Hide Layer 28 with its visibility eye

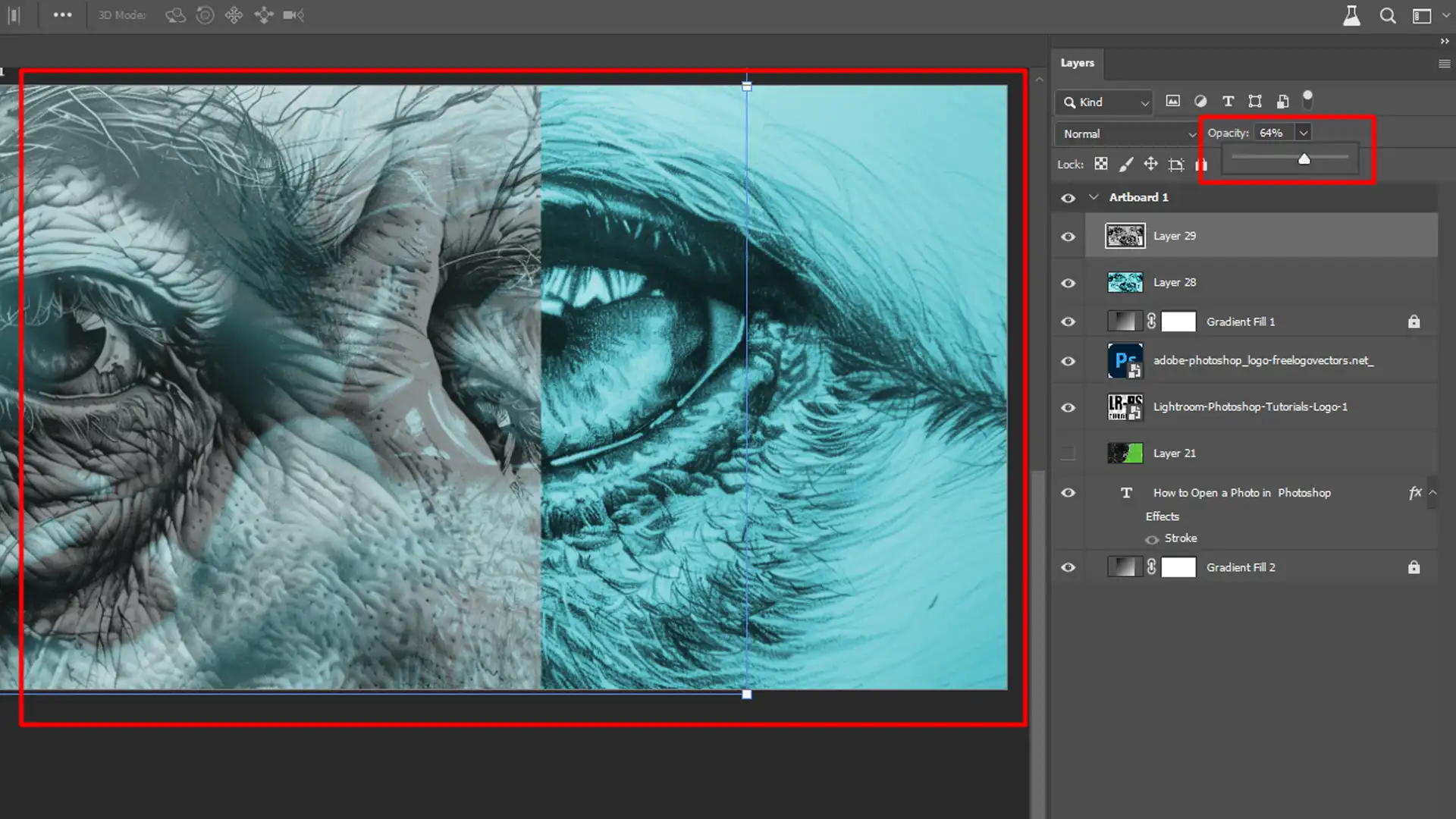tap(1068, 282)
